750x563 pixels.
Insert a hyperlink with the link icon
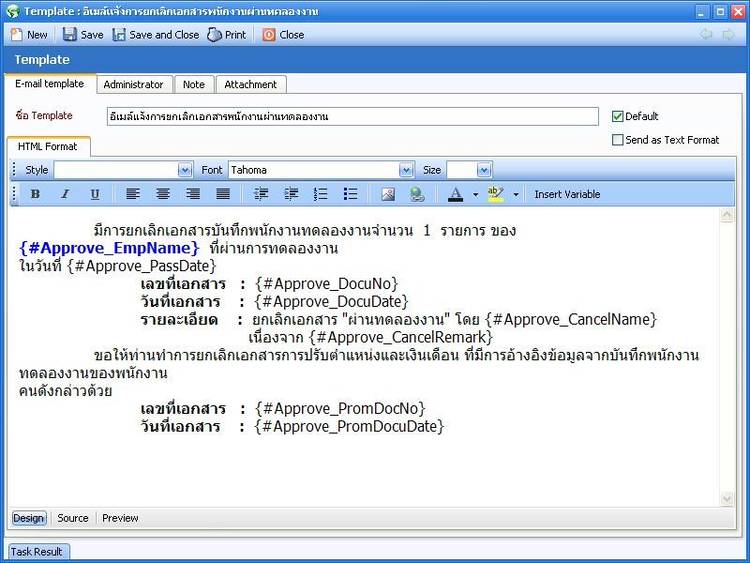coord(417,194)
